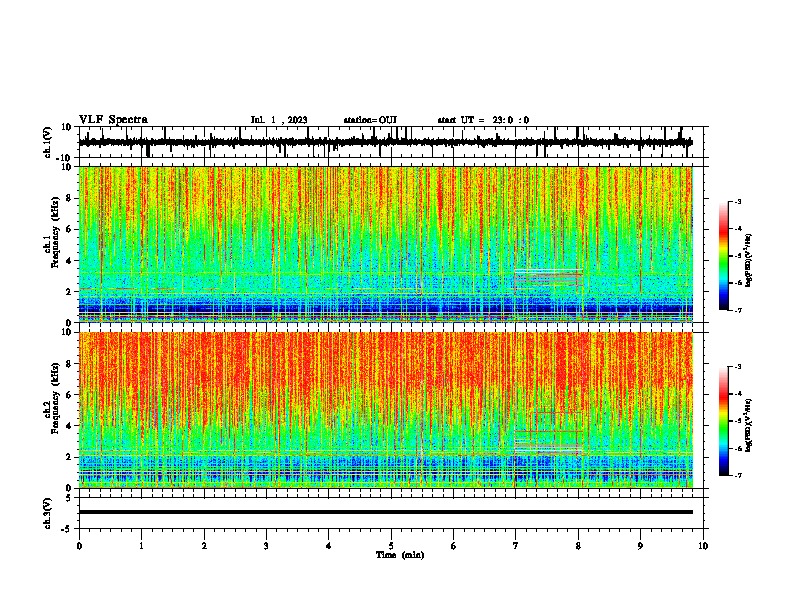The width and height of the screenshot is (792, 612).
Task: Click the "2" tick on the time axis
Action: point(204,546)
